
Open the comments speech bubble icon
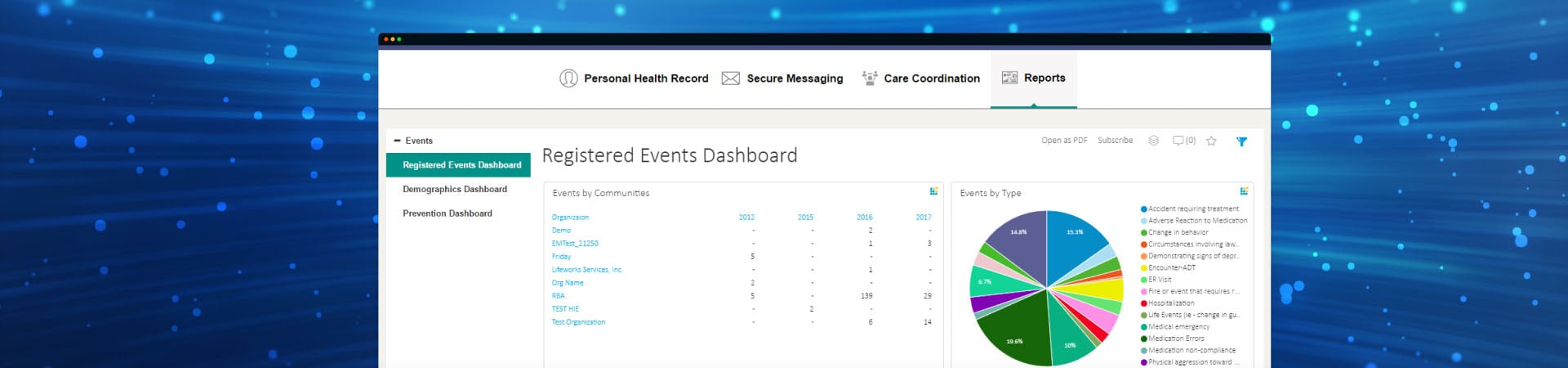click(x=1178, y=141)
